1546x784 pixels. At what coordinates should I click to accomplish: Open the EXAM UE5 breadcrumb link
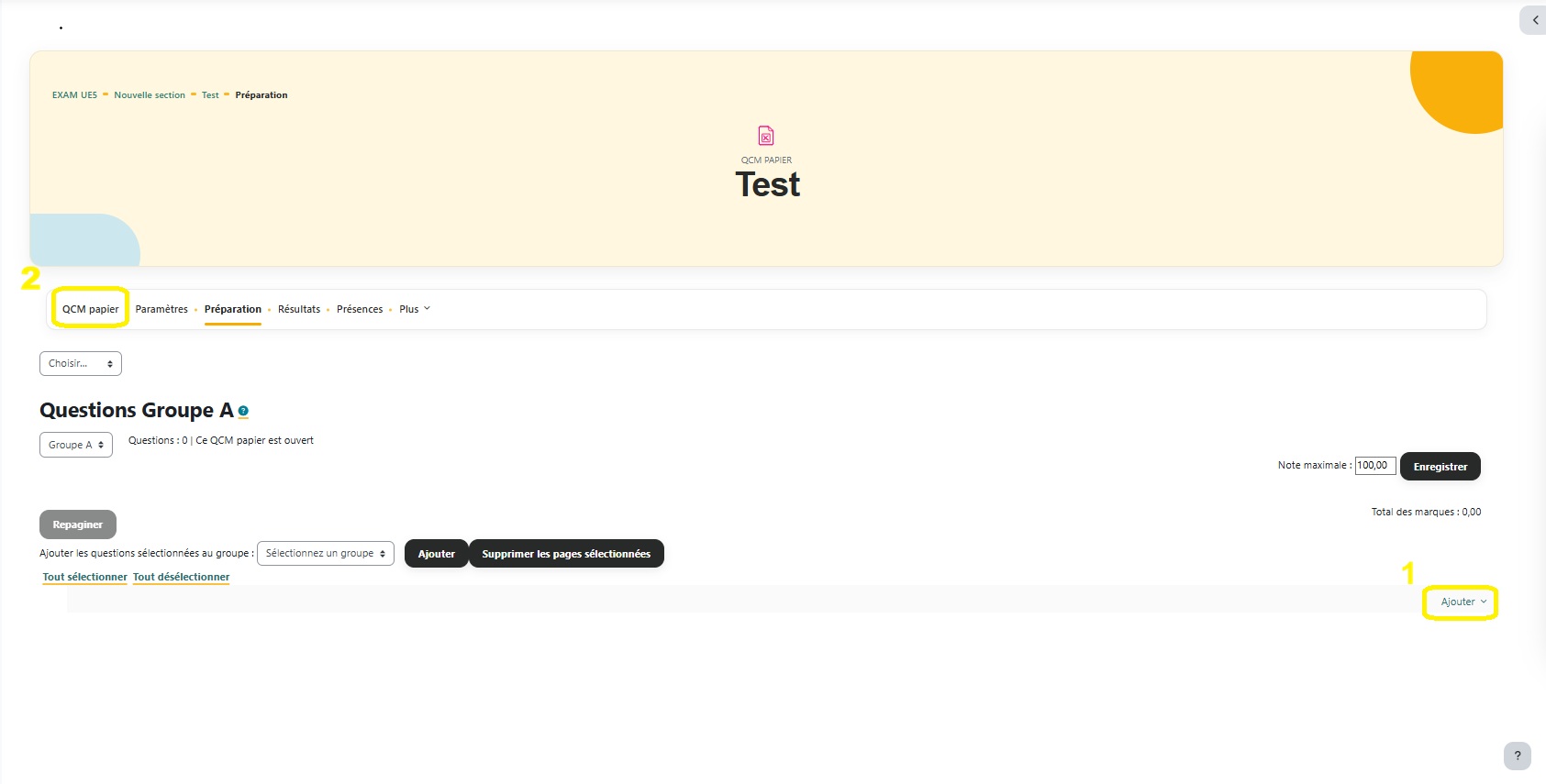[x=74, y=94]
